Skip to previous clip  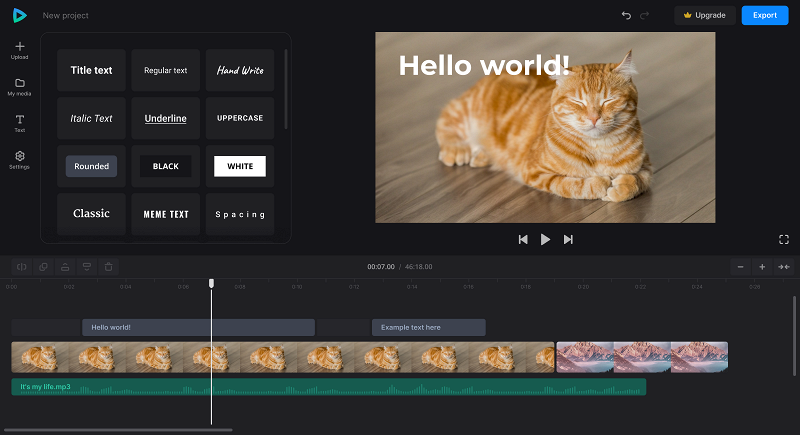tap(523, 240)
